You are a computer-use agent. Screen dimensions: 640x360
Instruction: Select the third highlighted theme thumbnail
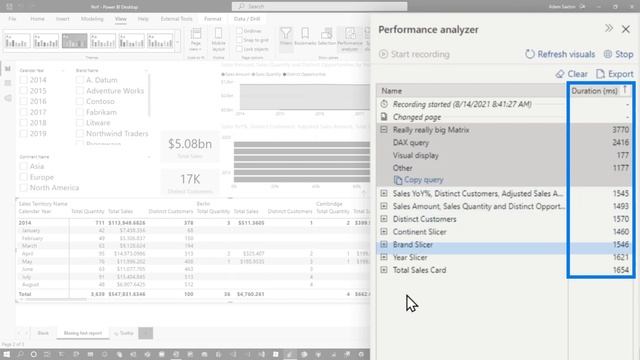tap(74, 41)
